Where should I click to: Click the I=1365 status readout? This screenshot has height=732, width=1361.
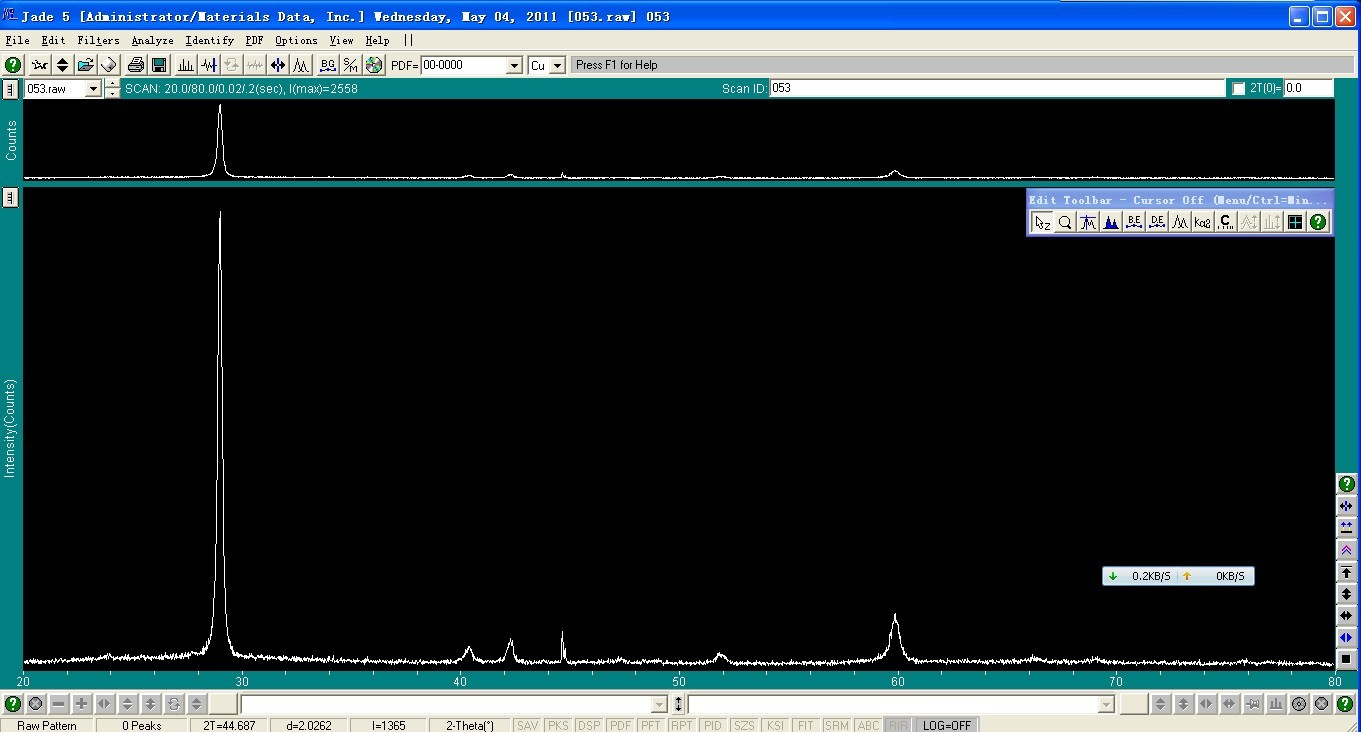point(389,725)
